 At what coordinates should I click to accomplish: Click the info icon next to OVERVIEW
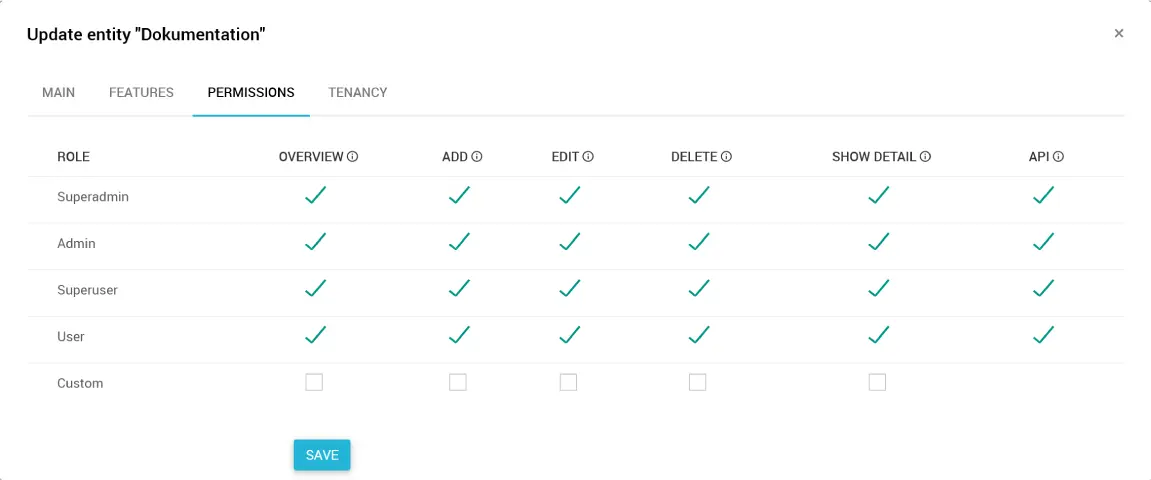click(353, 157)
